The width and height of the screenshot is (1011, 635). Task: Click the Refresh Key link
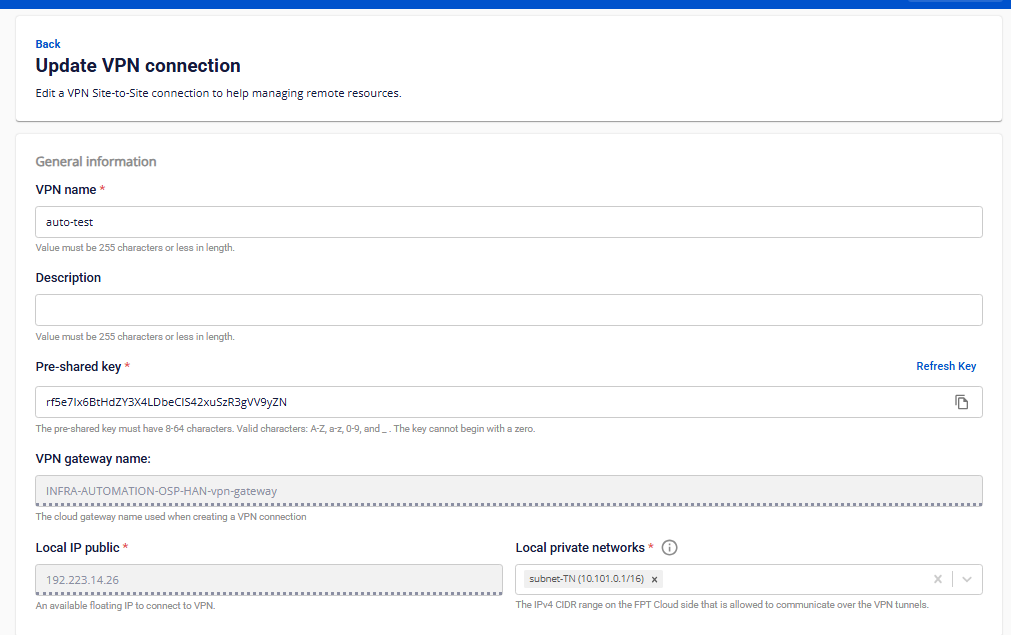pyautogui.click(x=945, y=366)
